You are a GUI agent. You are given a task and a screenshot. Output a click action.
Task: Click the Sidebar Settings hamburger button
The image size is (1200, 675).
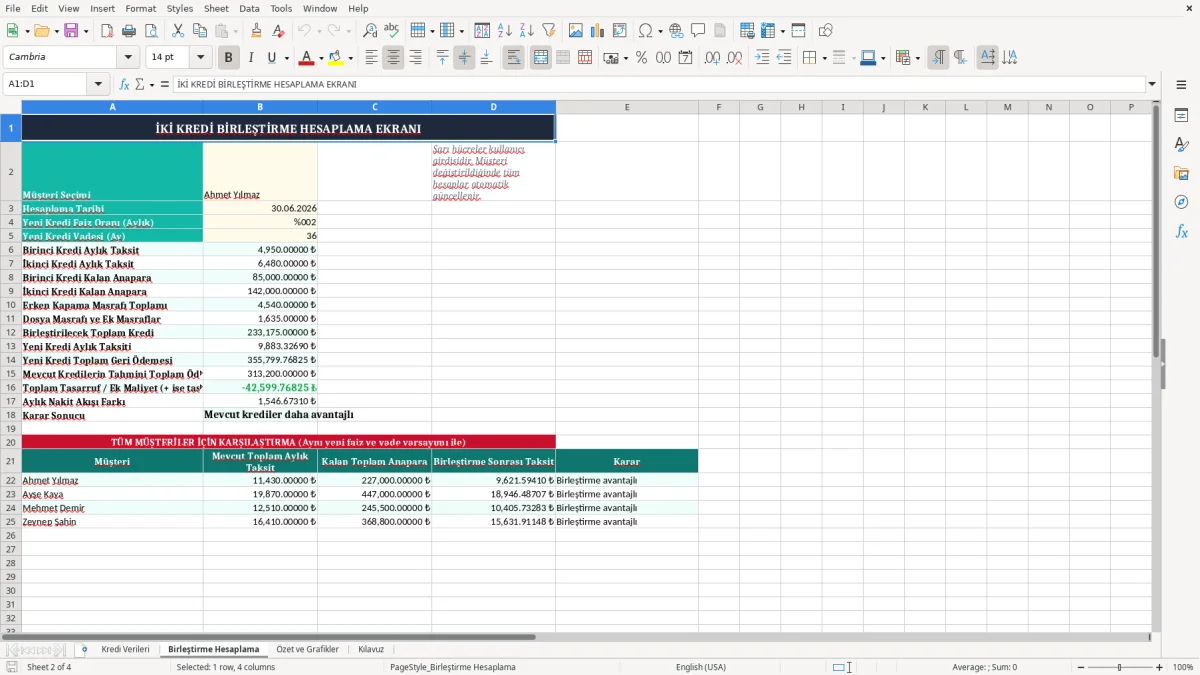tap(1181, 85)
